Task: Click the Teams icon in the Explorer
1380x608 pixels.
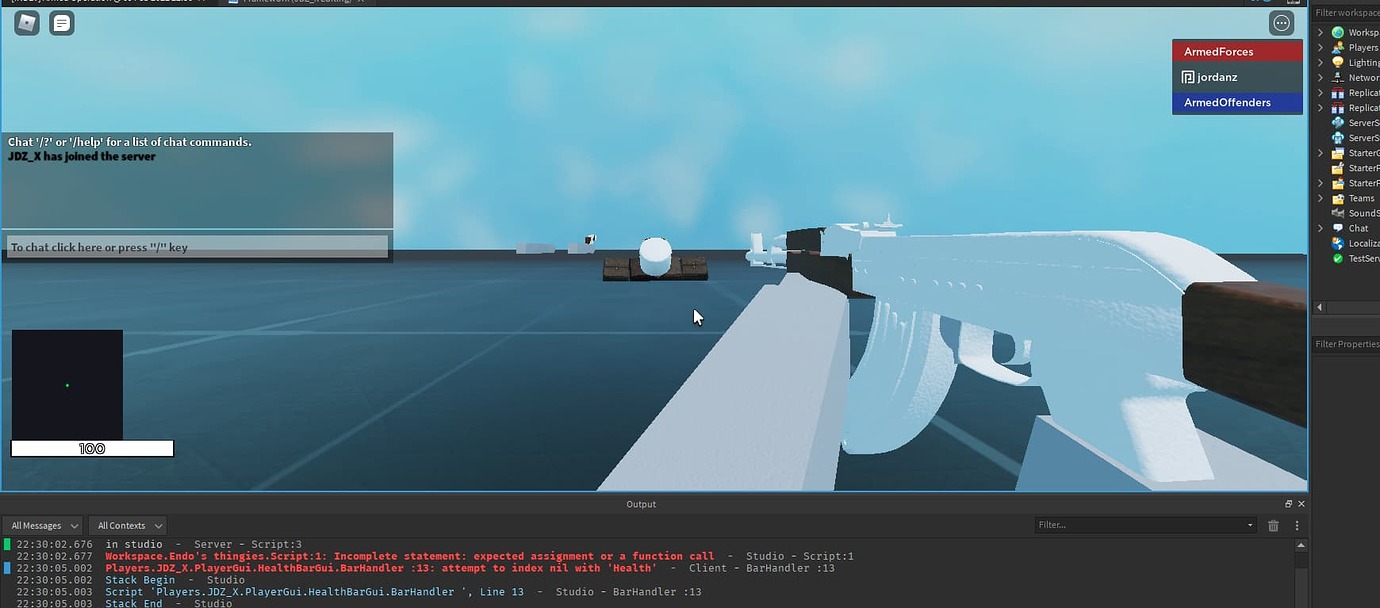Action: pyautogui.click(x=1339, y=198)
